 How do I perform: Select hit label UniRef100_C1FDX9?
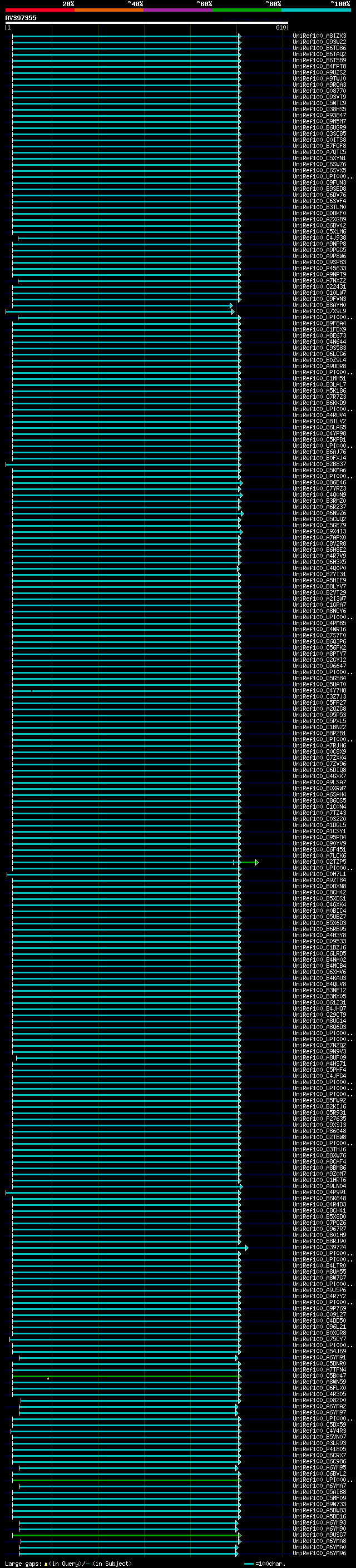click(x=319, y=329)
